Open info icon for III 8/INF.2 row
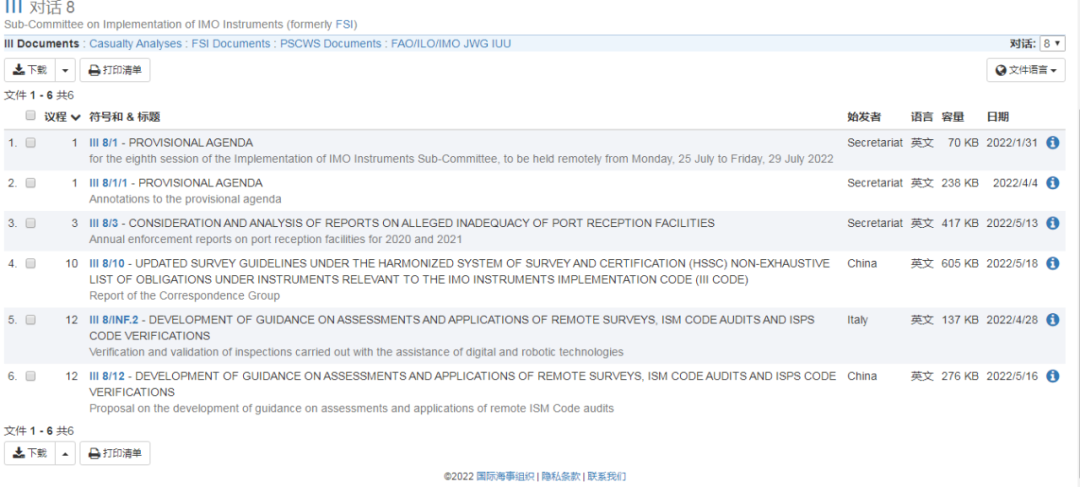Image resolution: width=1080 pixels, height=487 pixels. (1052, 320)
